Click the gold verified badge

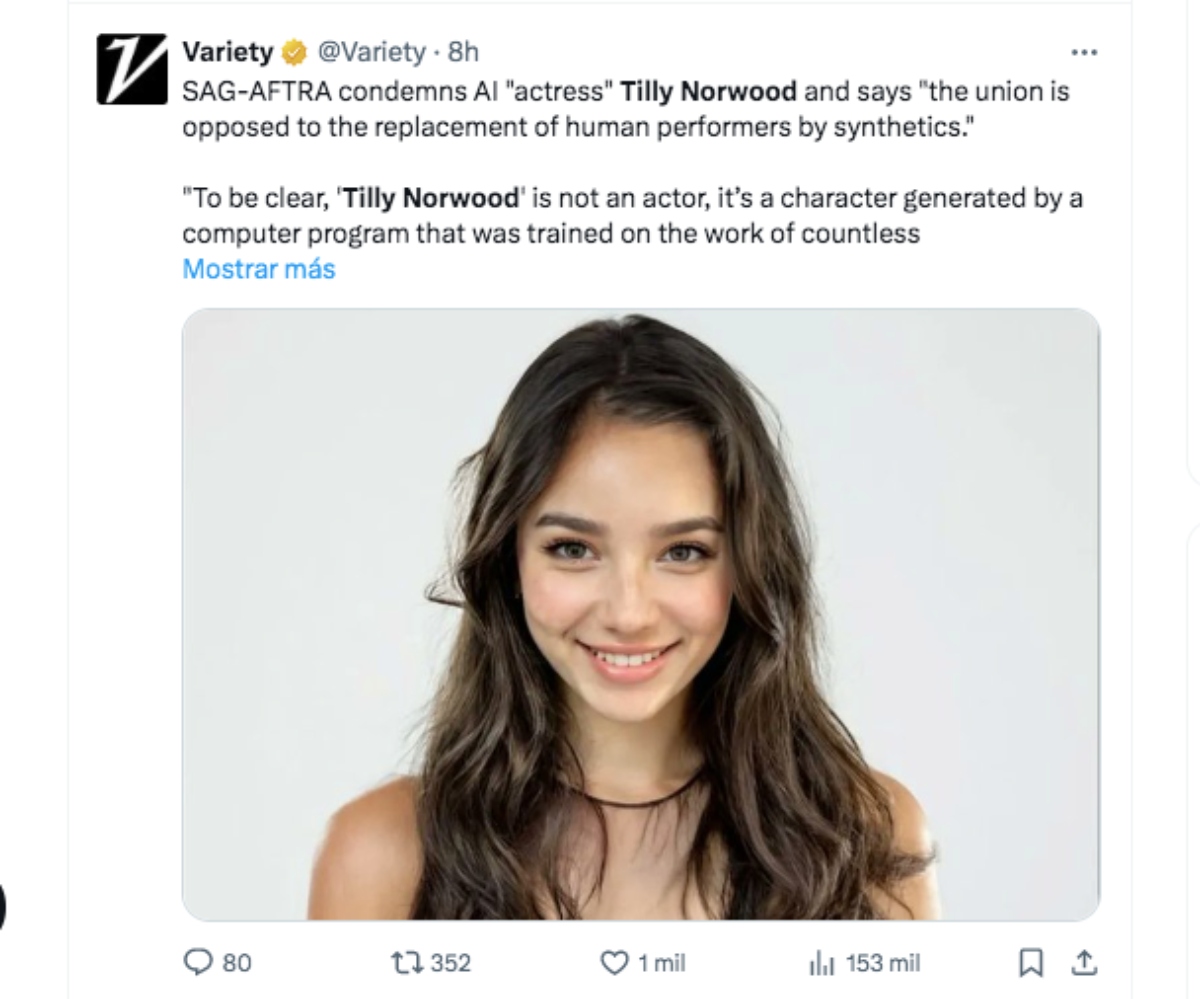coord(295,51)
